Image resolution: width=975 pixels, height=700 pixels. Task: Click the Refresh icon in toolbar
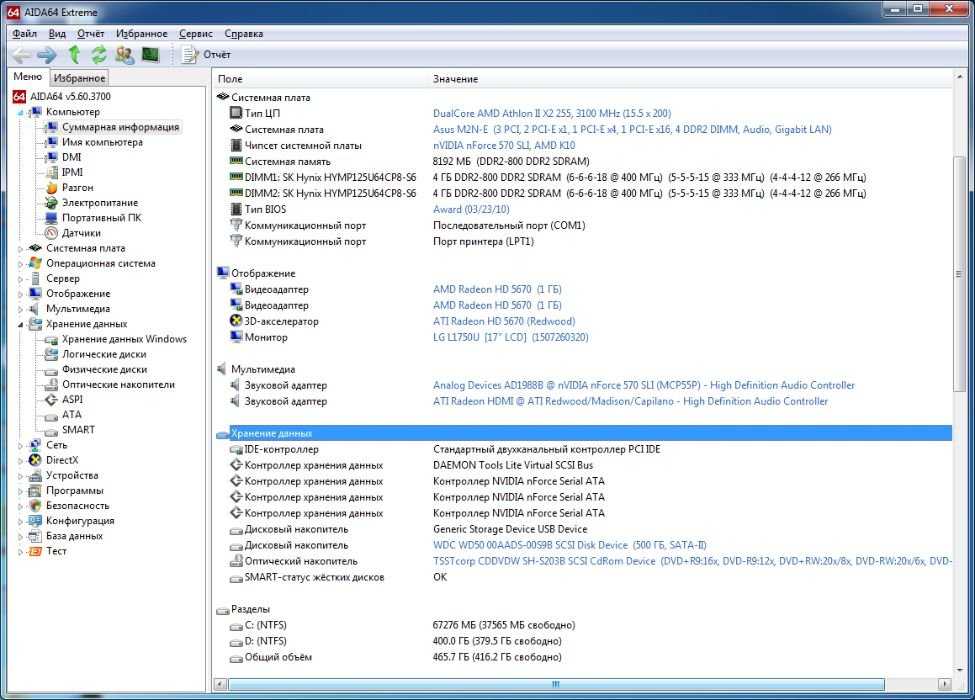pyautogui.click(x=99, y=55)
